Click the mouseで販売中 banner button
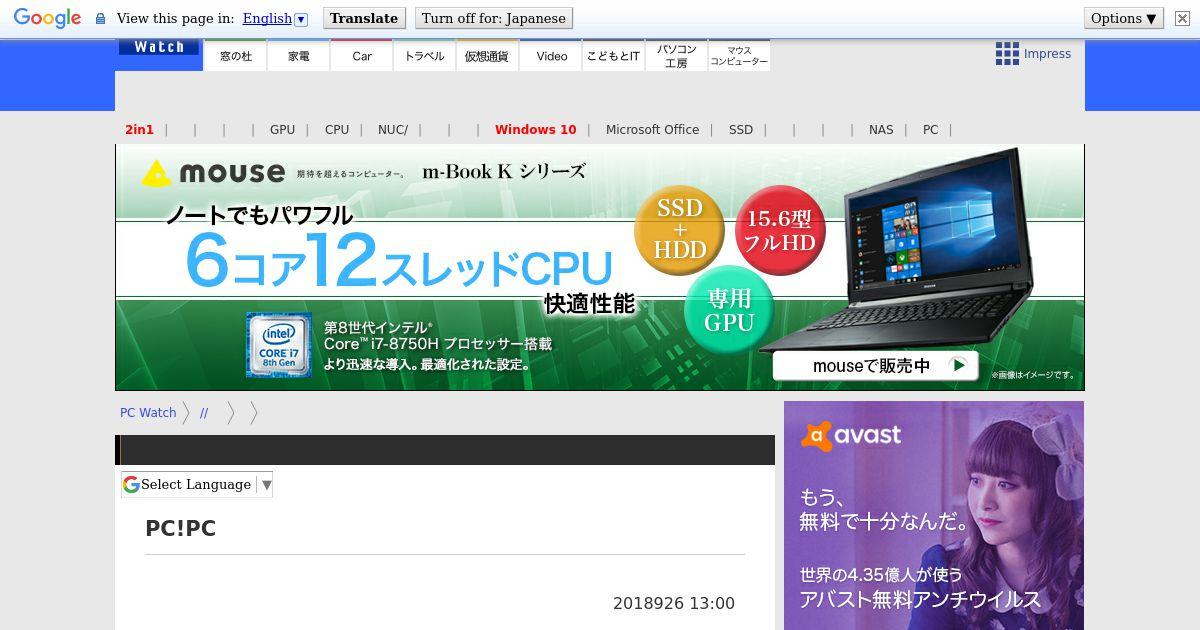 (875, 365)
